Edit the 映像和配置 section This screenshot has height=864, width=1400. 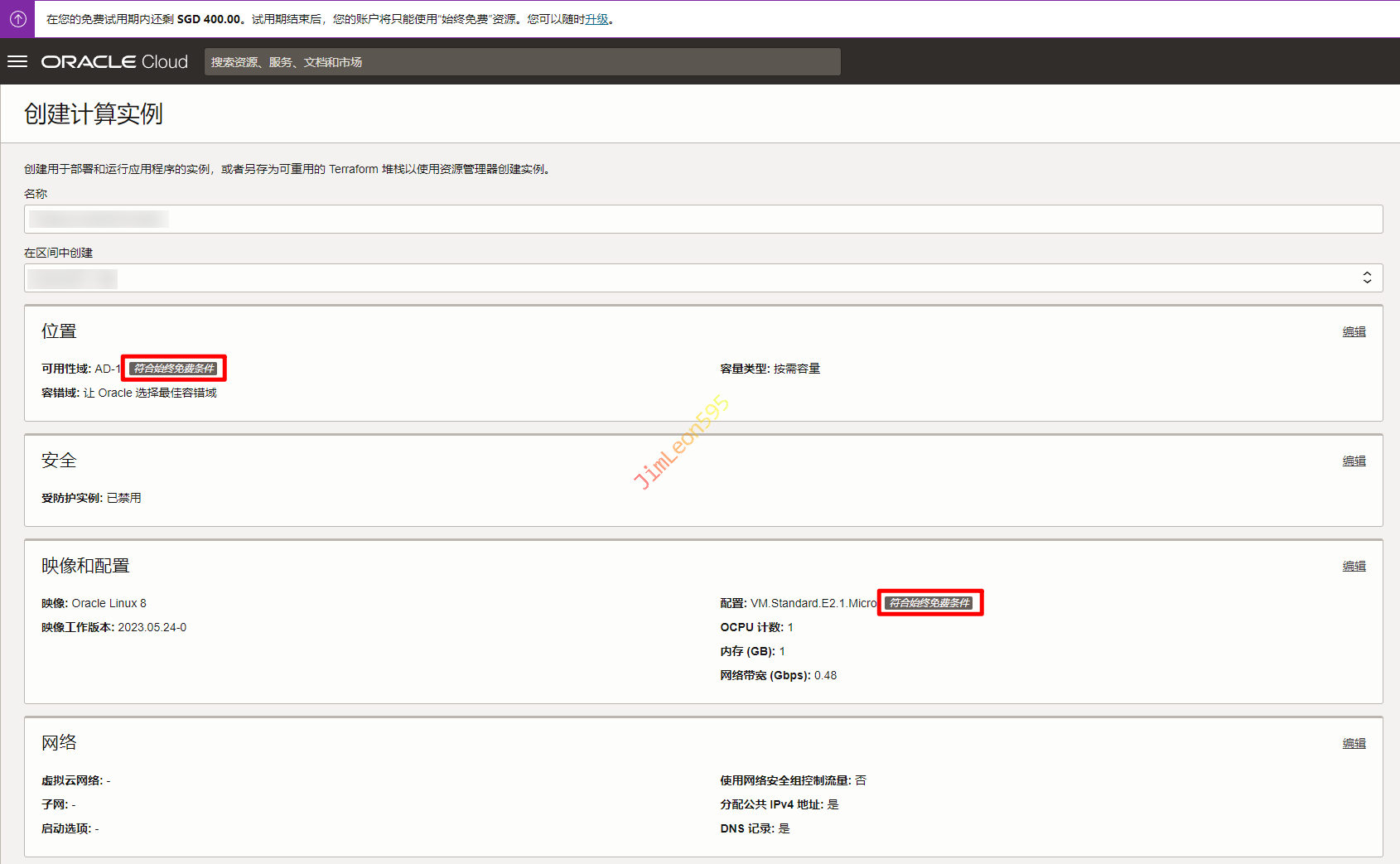tap(1354, 566)
